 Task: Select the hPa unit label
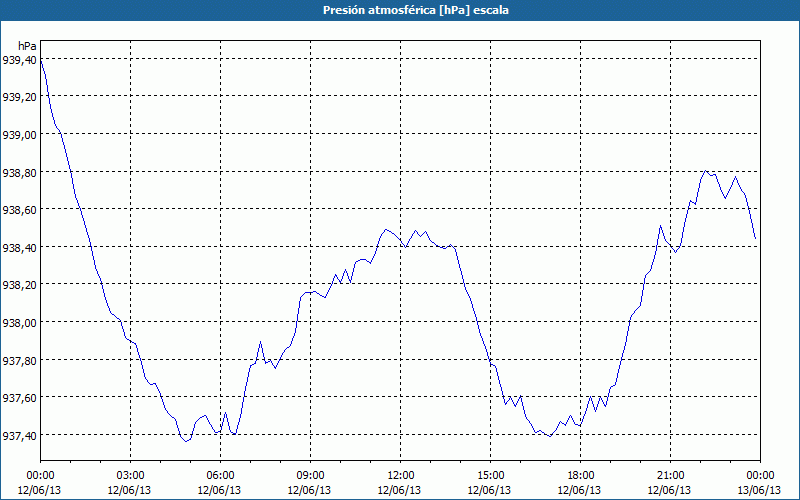click(x=28, y=46)
